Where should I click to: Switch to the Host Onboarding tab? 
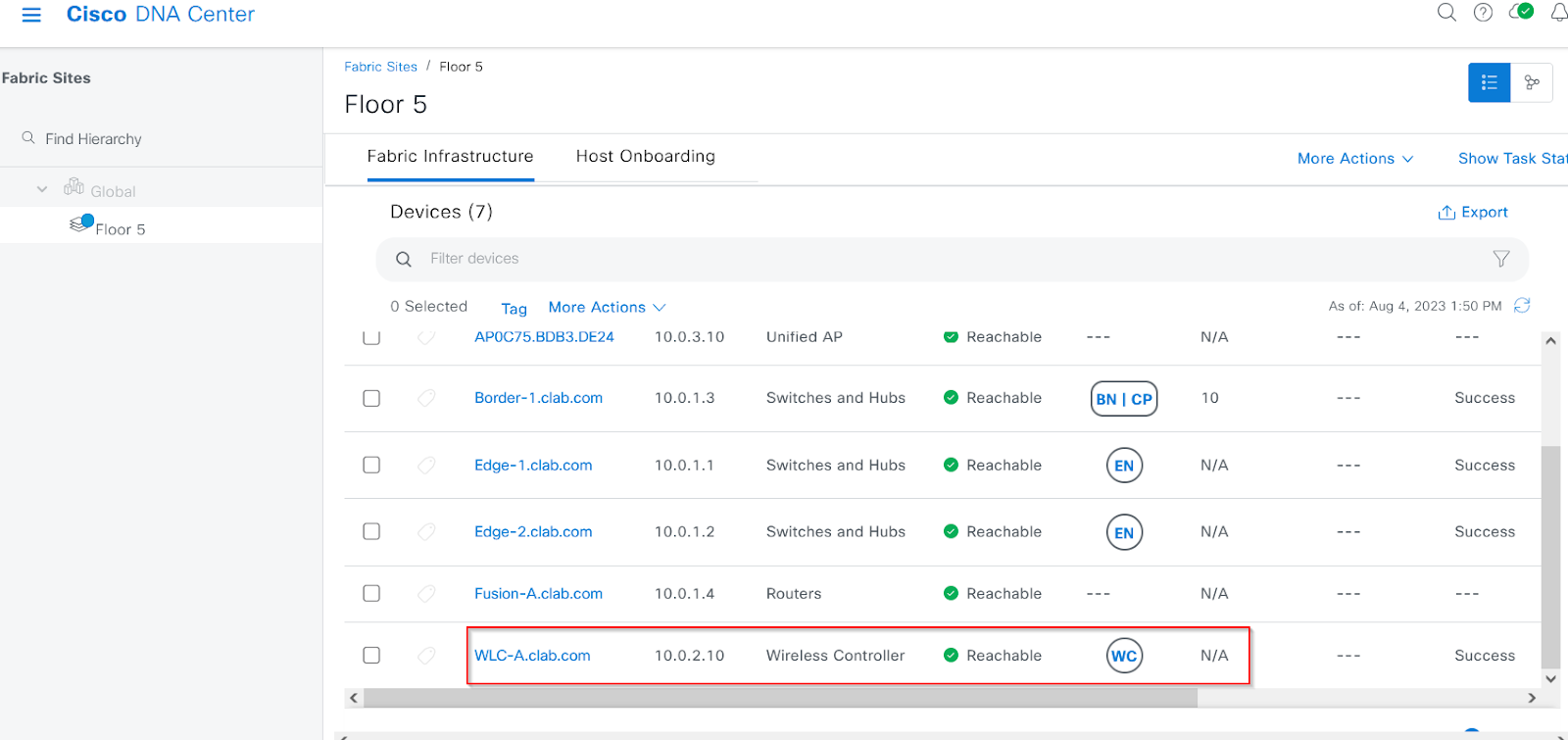646,157
